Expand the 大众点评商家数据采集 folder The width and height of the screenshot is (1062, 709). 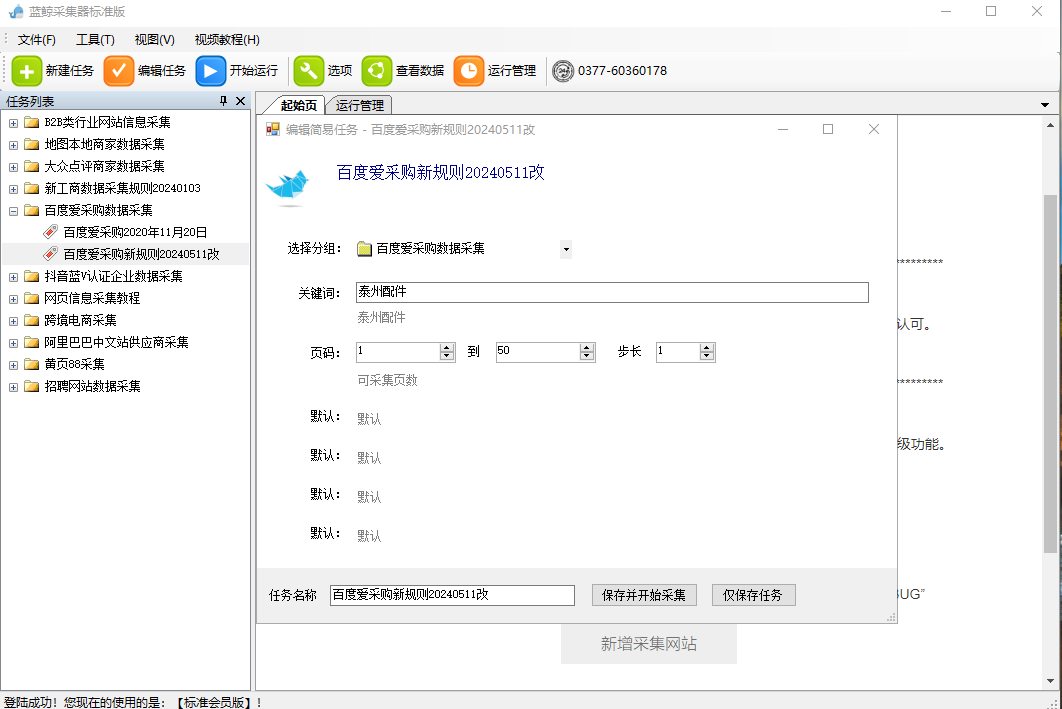pyautogui.click(x=13, y=167)
